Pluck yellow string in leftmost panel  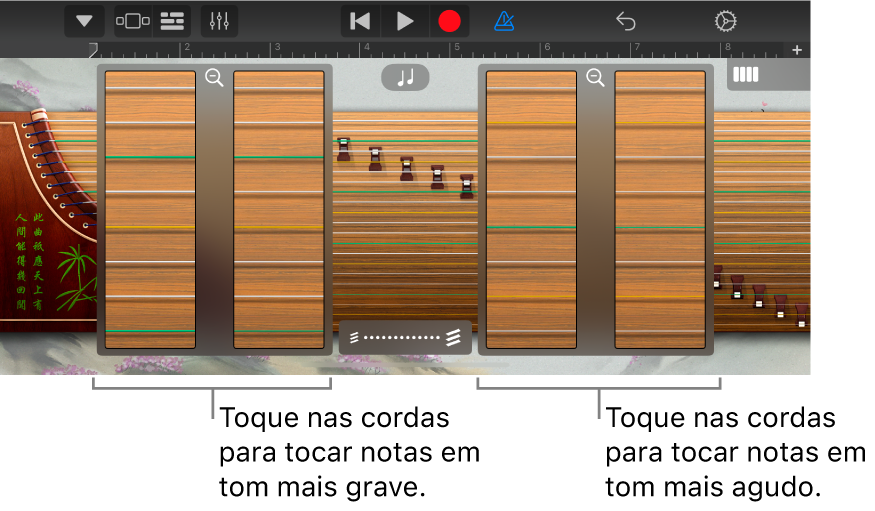150,228
